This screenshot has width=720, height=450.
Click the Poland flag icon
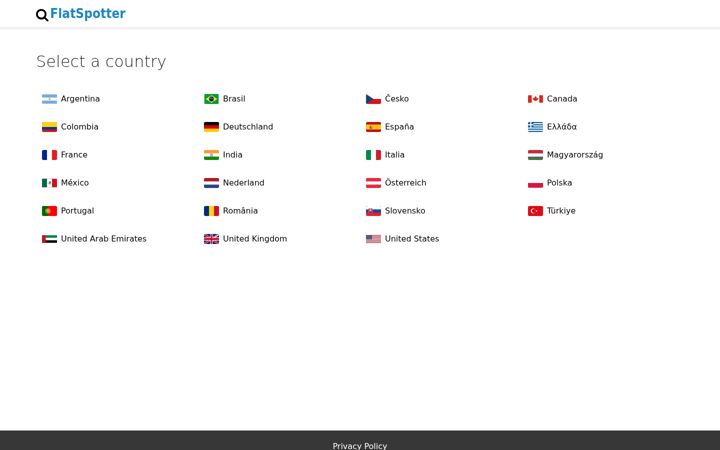click(x=535, y=183)
